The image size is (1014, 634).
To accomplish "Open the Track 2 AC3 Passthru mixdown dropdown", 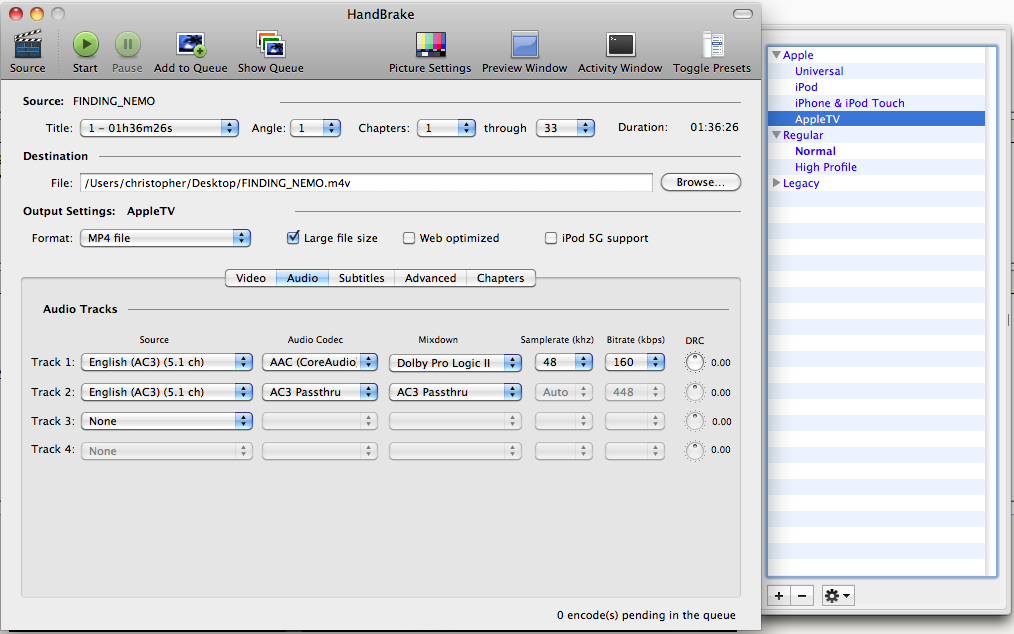I will tap(455, 392).
